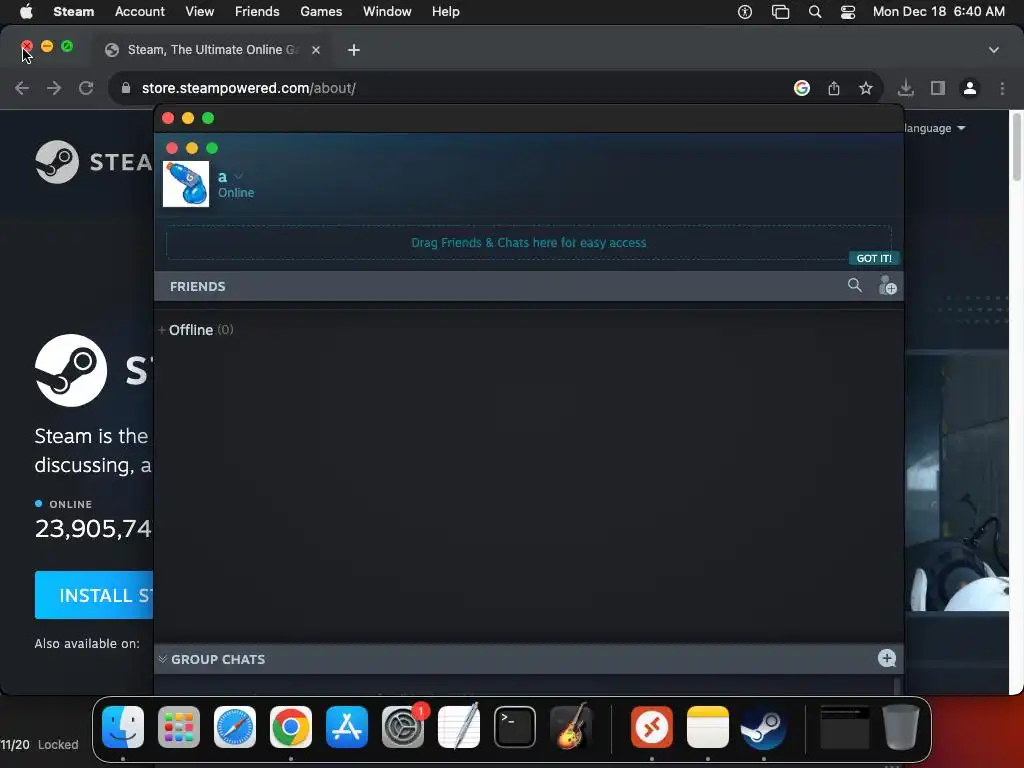Screen dimensions: 1024x768
Task: Toggle Chrome side panel
Action: click(938, 88)
